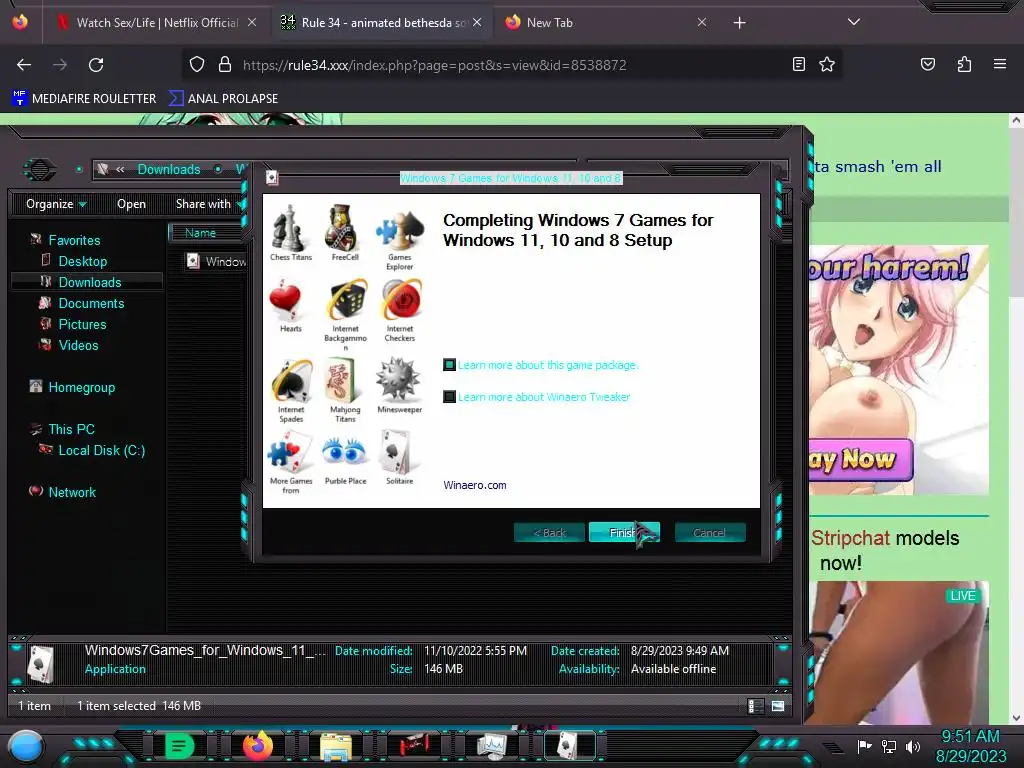The image size is (1024, 768).
Task: Select Downloads in the Explorer sidebar
Action: (x=89, y=282)
